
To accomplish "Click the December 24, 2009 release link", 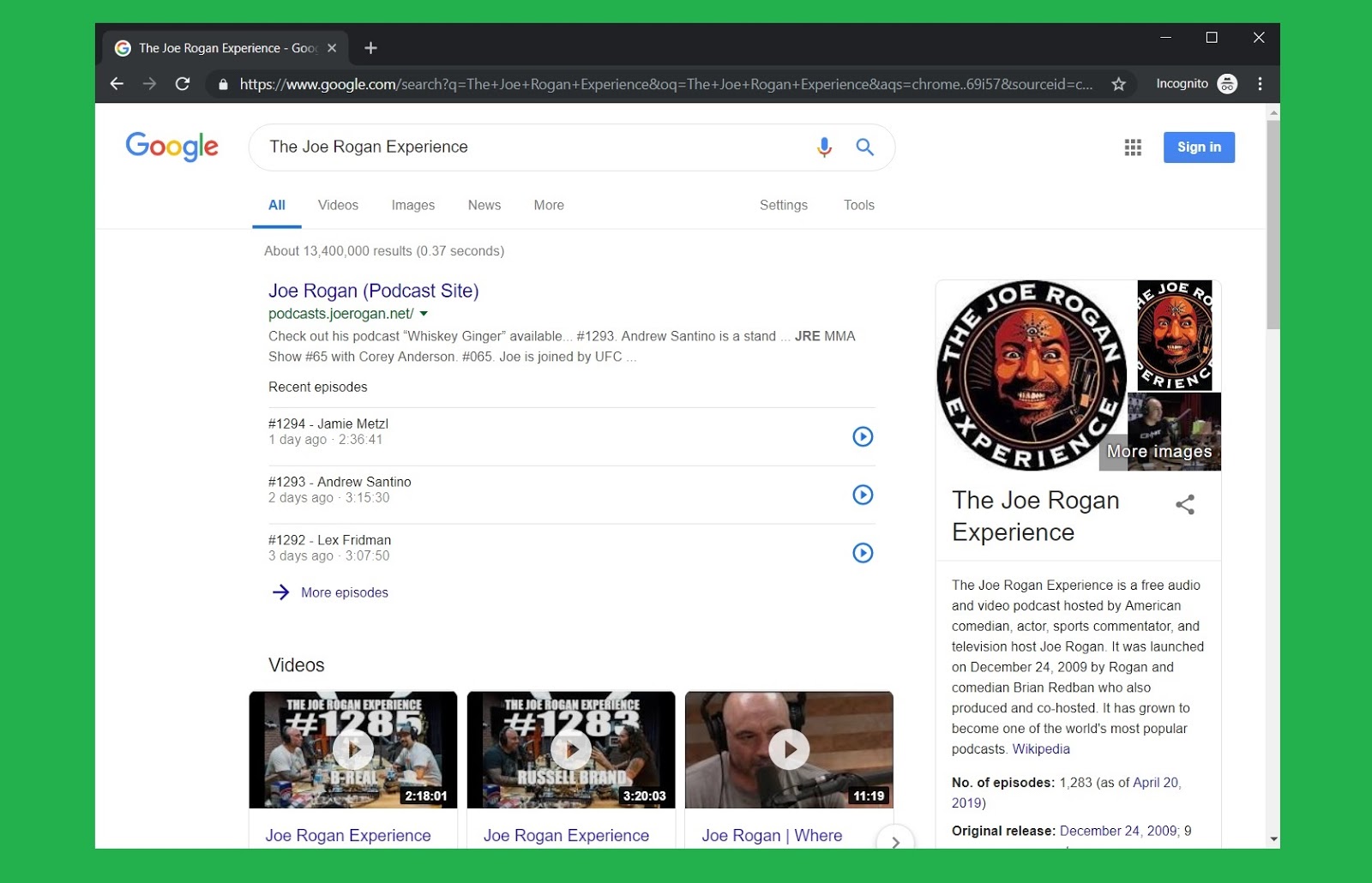I will (x=1118, y=831).
